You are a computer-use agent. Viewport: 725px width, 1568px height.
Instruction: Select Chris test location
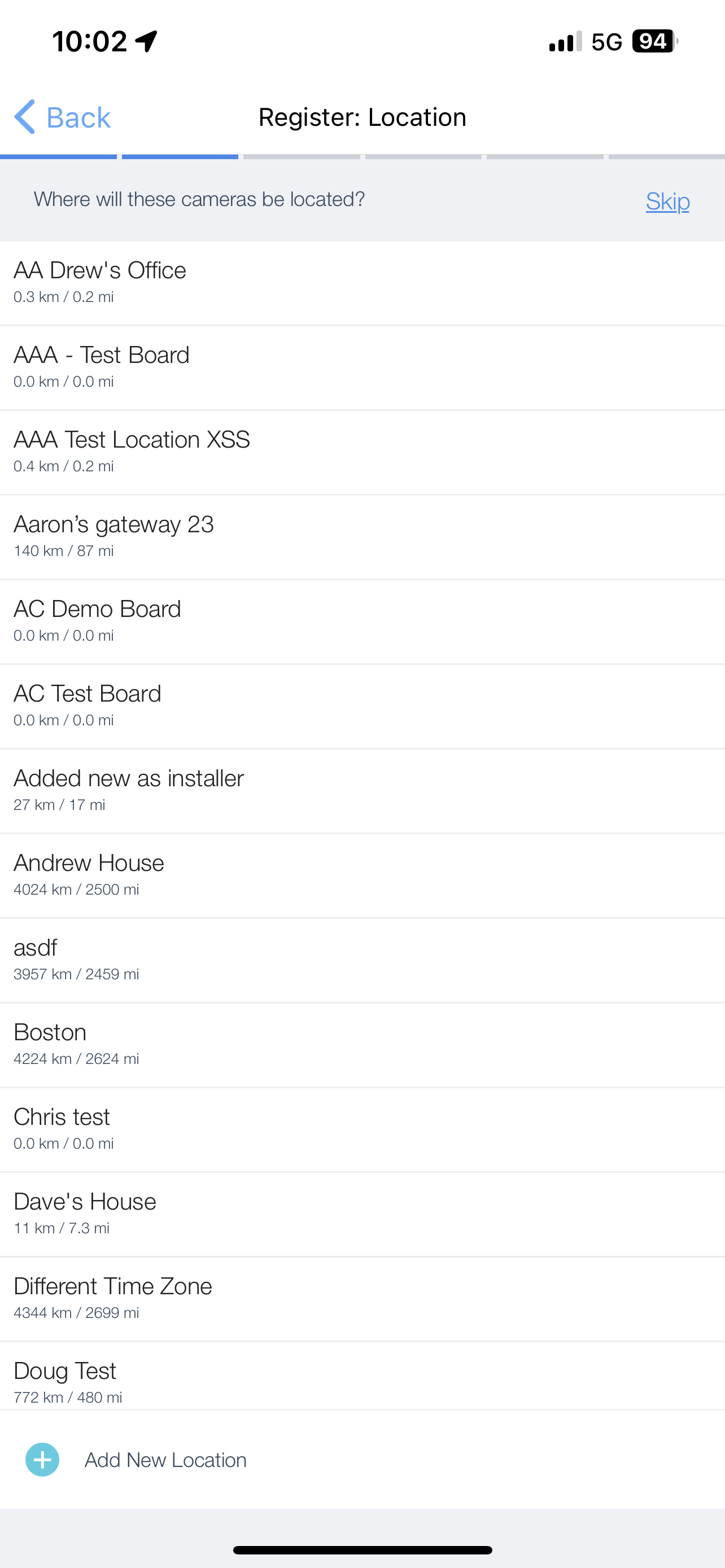[362, 1128]
